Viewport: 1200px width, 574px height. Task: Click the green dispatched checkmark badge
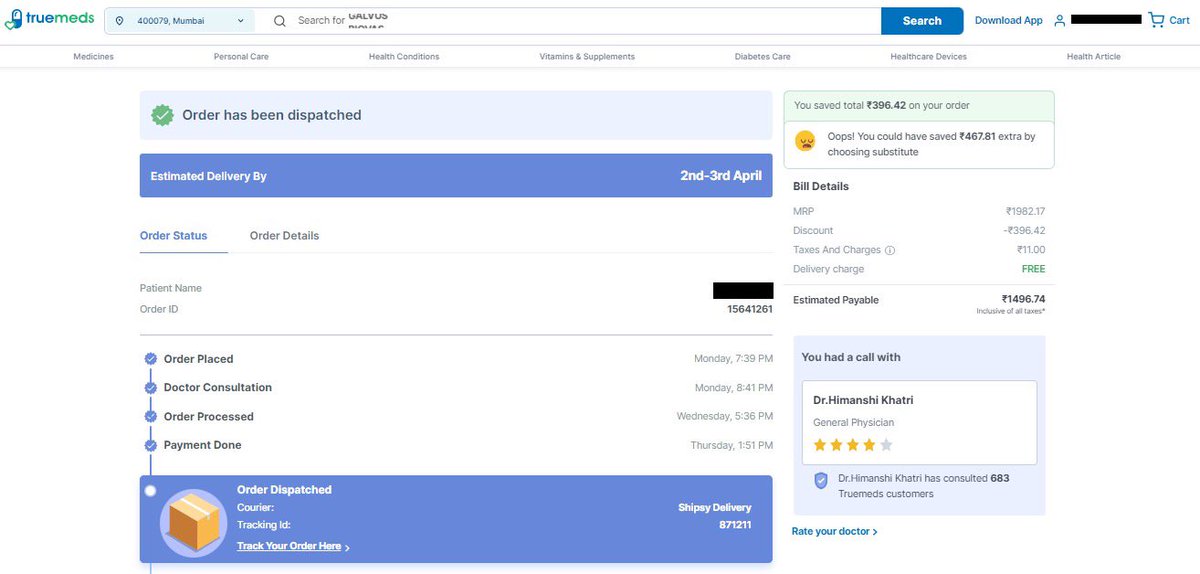click(162, 115)
